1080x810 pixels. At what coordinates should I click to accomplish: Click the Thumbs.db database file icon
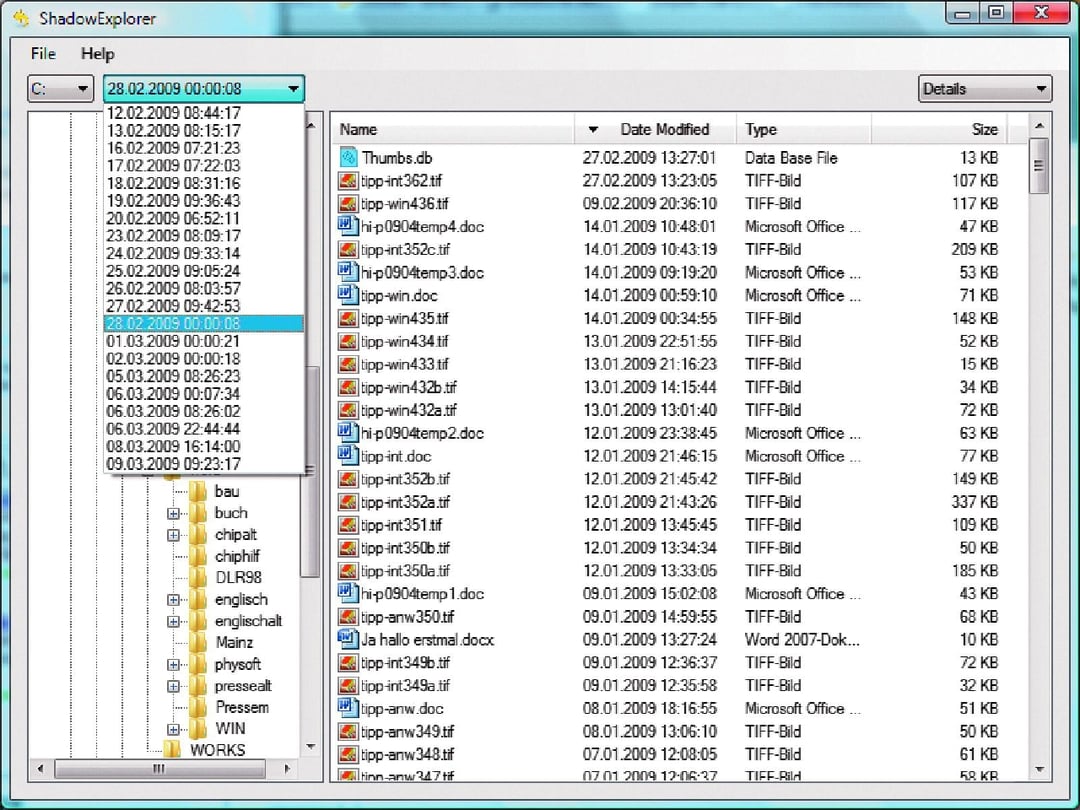tap(348, 158)
